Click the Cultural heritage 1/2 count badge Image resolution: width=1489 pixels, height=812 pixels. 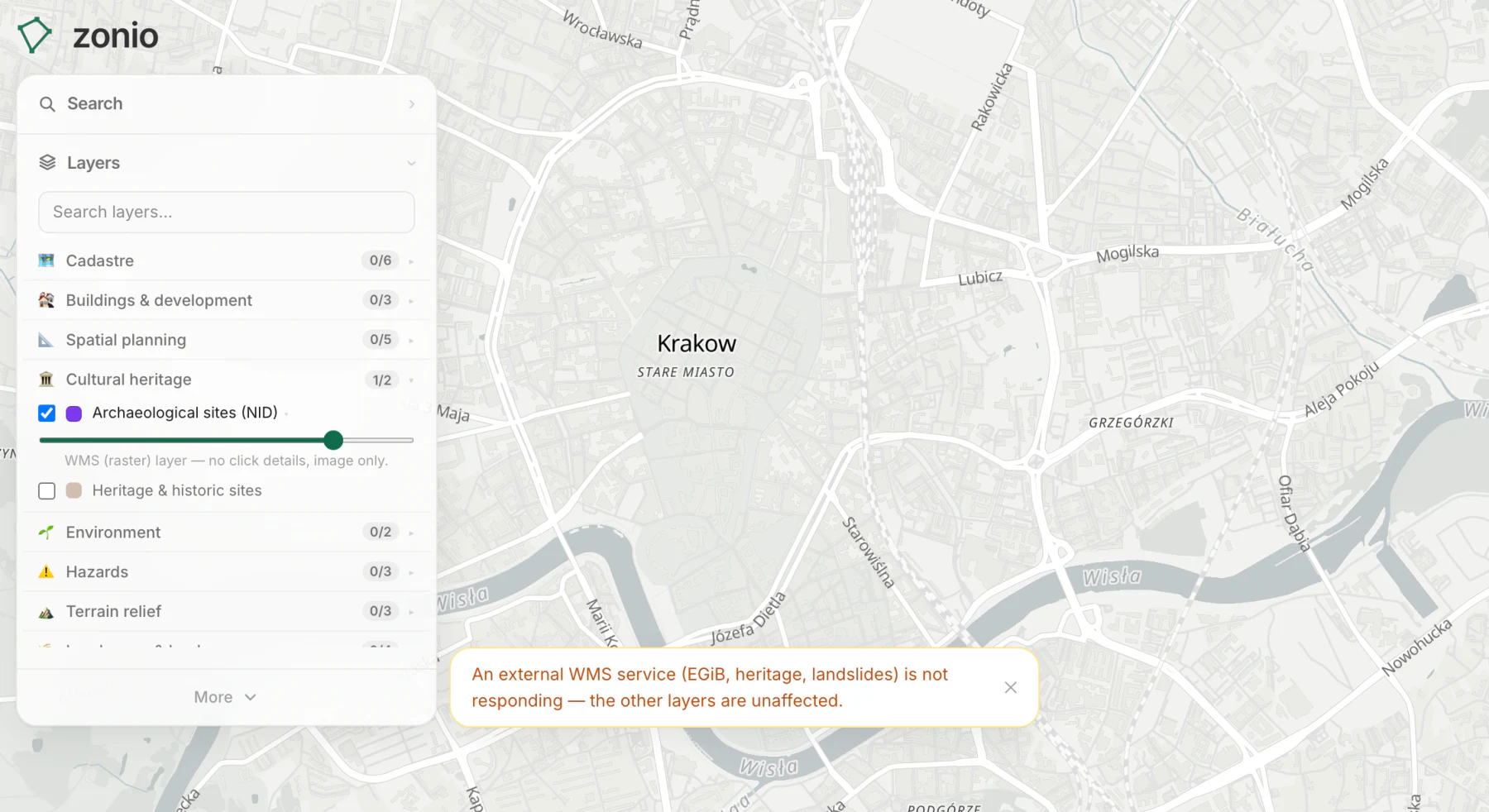click(381, 380)
